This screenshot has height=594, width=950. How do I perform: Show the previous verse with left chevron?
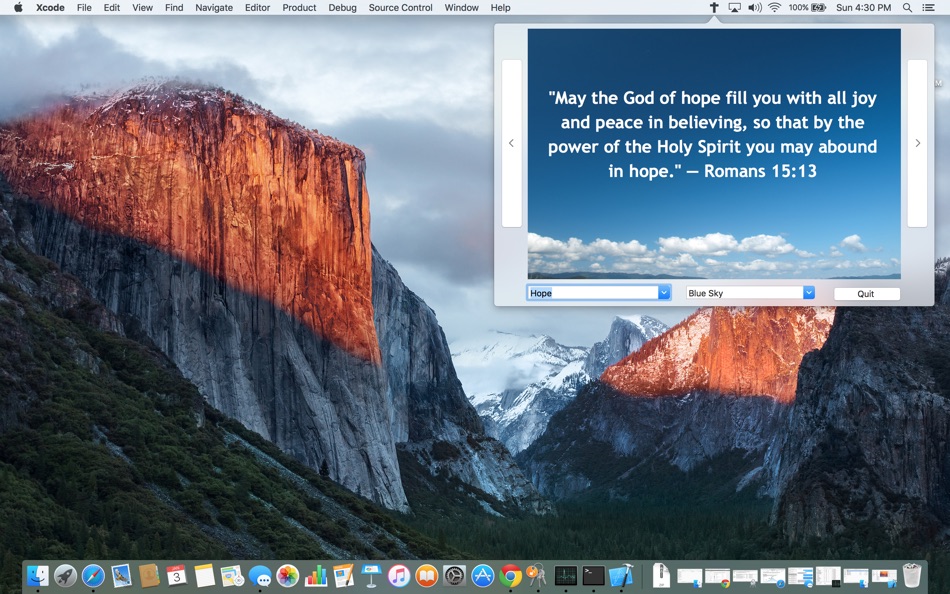(x=511, y=143)
